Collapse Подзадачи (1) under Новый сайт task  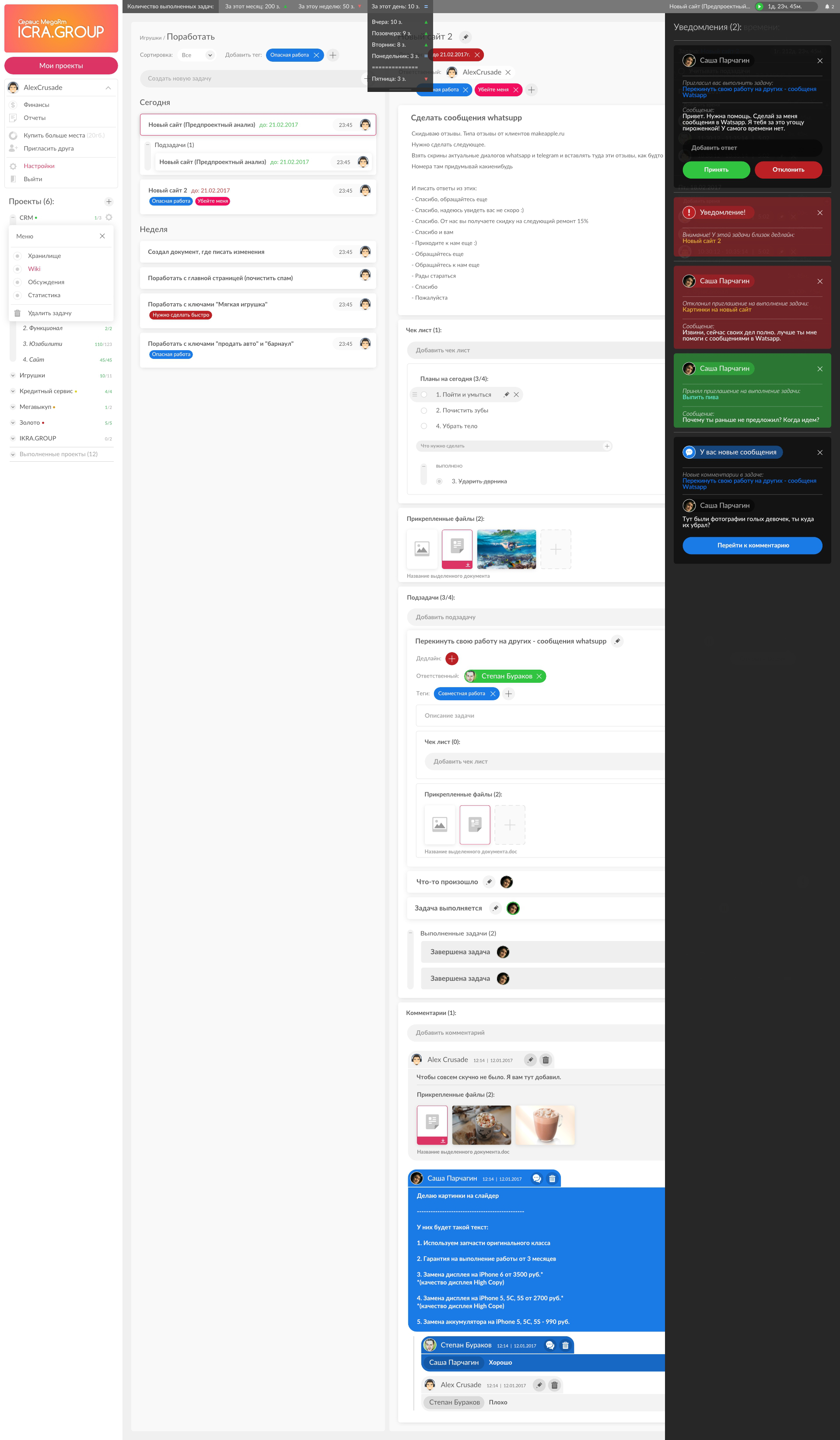148,144
